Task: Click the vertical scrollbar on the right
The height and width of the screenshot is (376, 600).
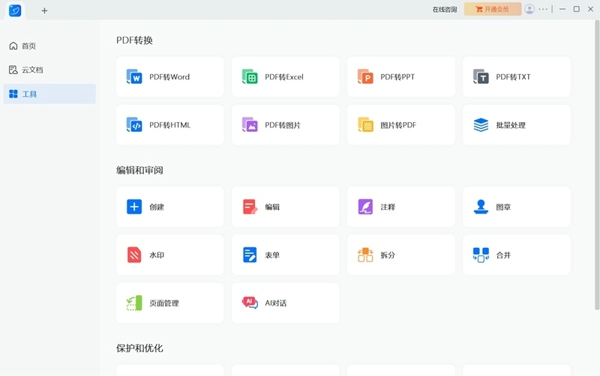Action: coord(597,164)
